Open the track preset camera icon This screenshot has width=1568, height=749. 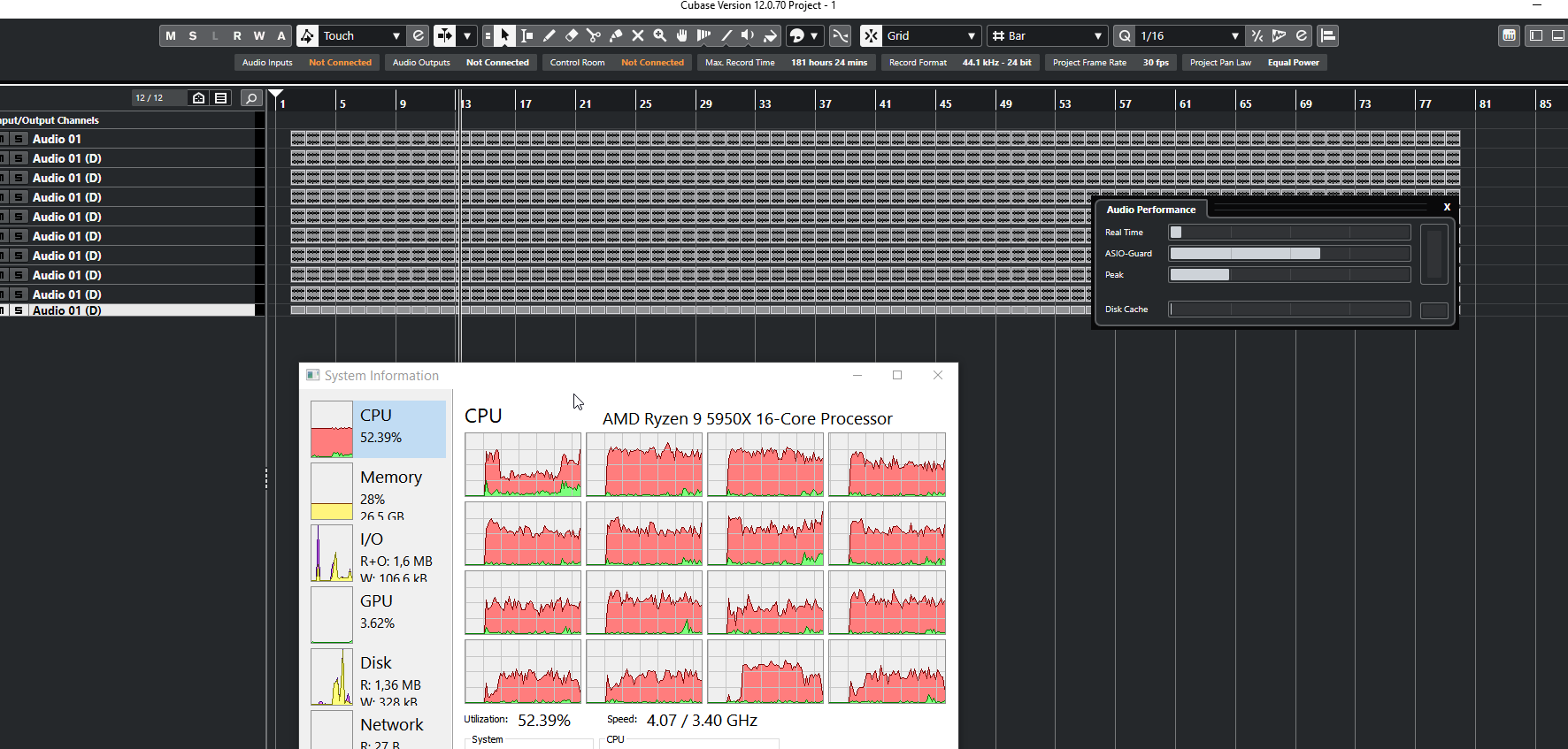coord(199,98)
